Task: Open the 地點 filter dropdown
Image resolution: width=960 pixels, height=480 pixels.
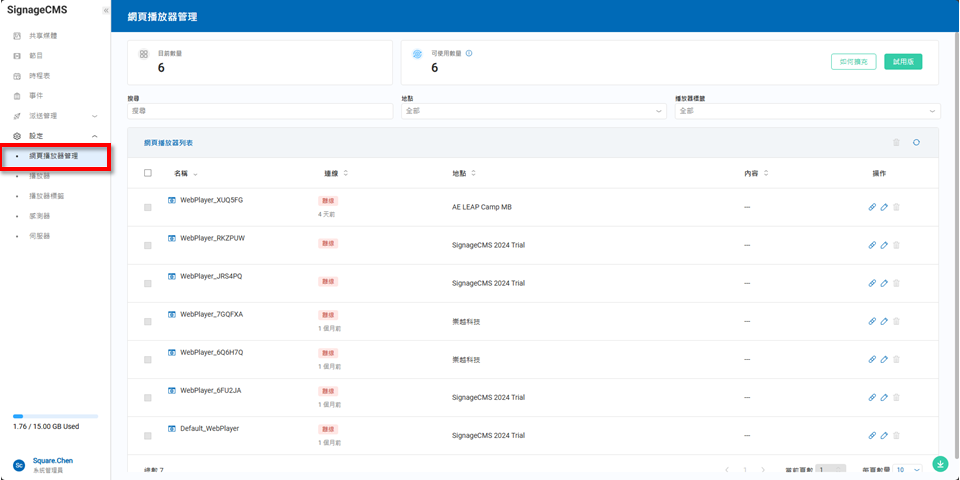Action: pos(533,111)
